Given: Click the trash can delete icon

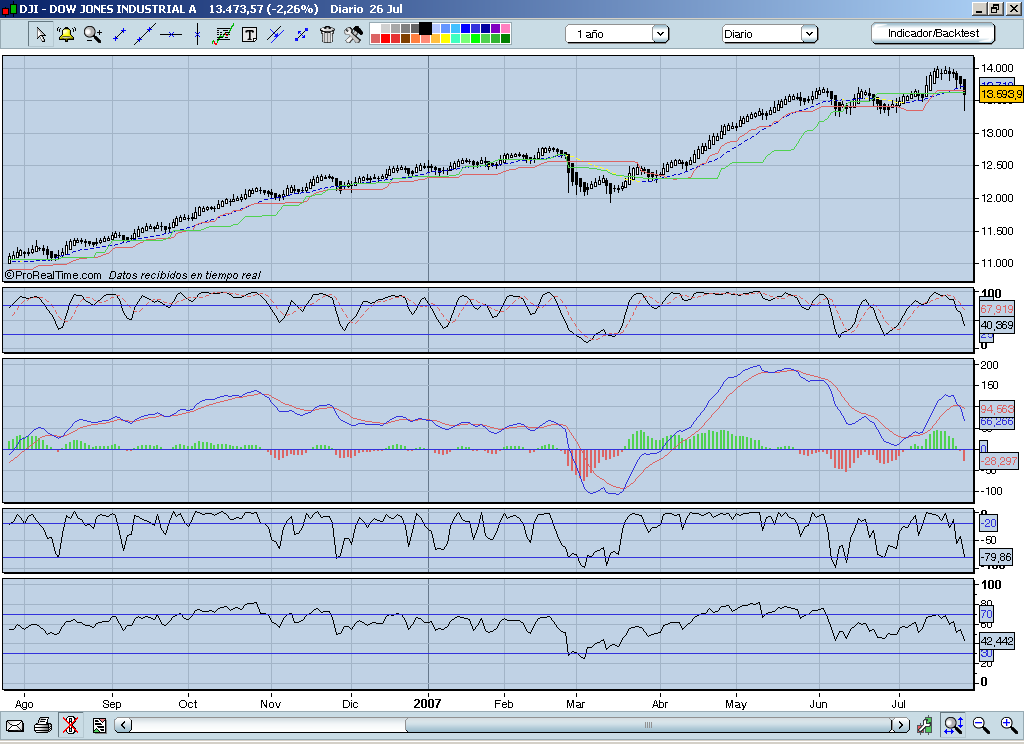Looking at the screenshot, I should [327, 35].
